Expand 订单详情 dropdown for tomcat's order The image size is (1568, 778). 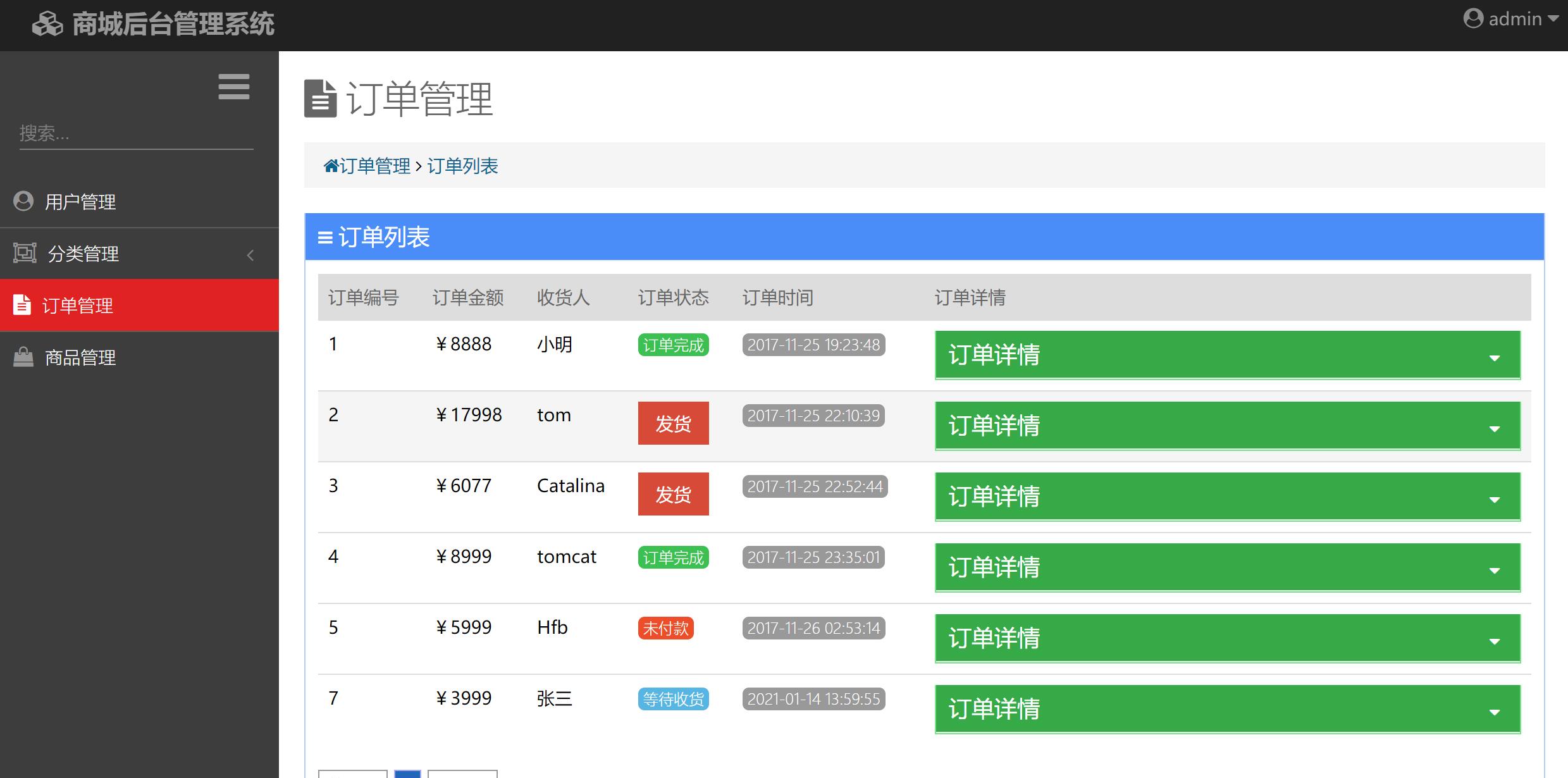pos(1227,567)
